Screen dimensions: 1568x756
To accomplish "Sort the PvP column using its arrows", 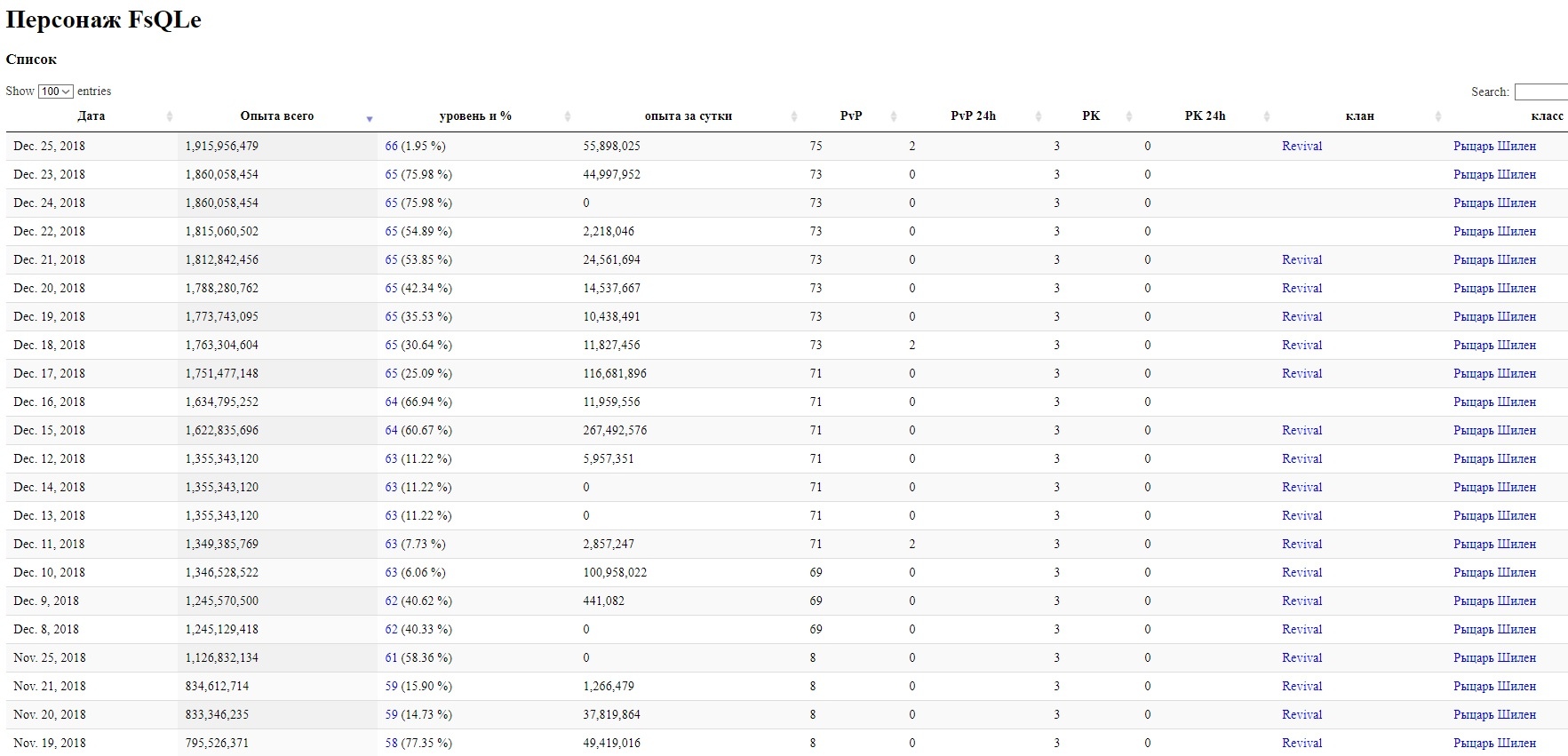I will coord(894,116).
